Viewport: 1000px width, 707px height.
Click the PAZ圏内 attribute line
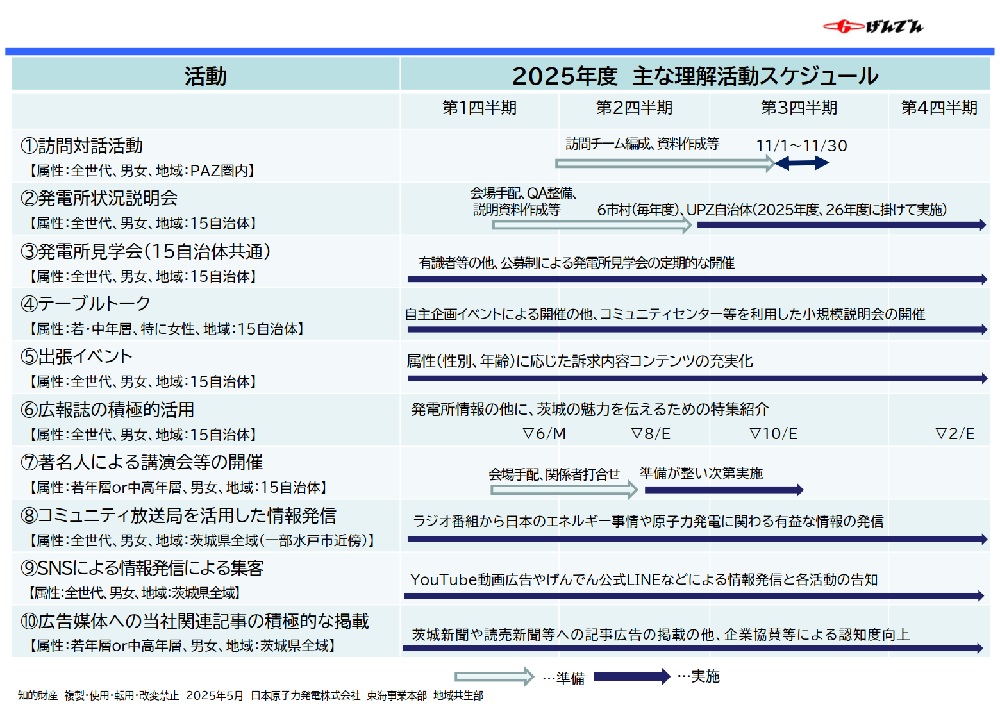pyautogui.click(x=142, y=170)
